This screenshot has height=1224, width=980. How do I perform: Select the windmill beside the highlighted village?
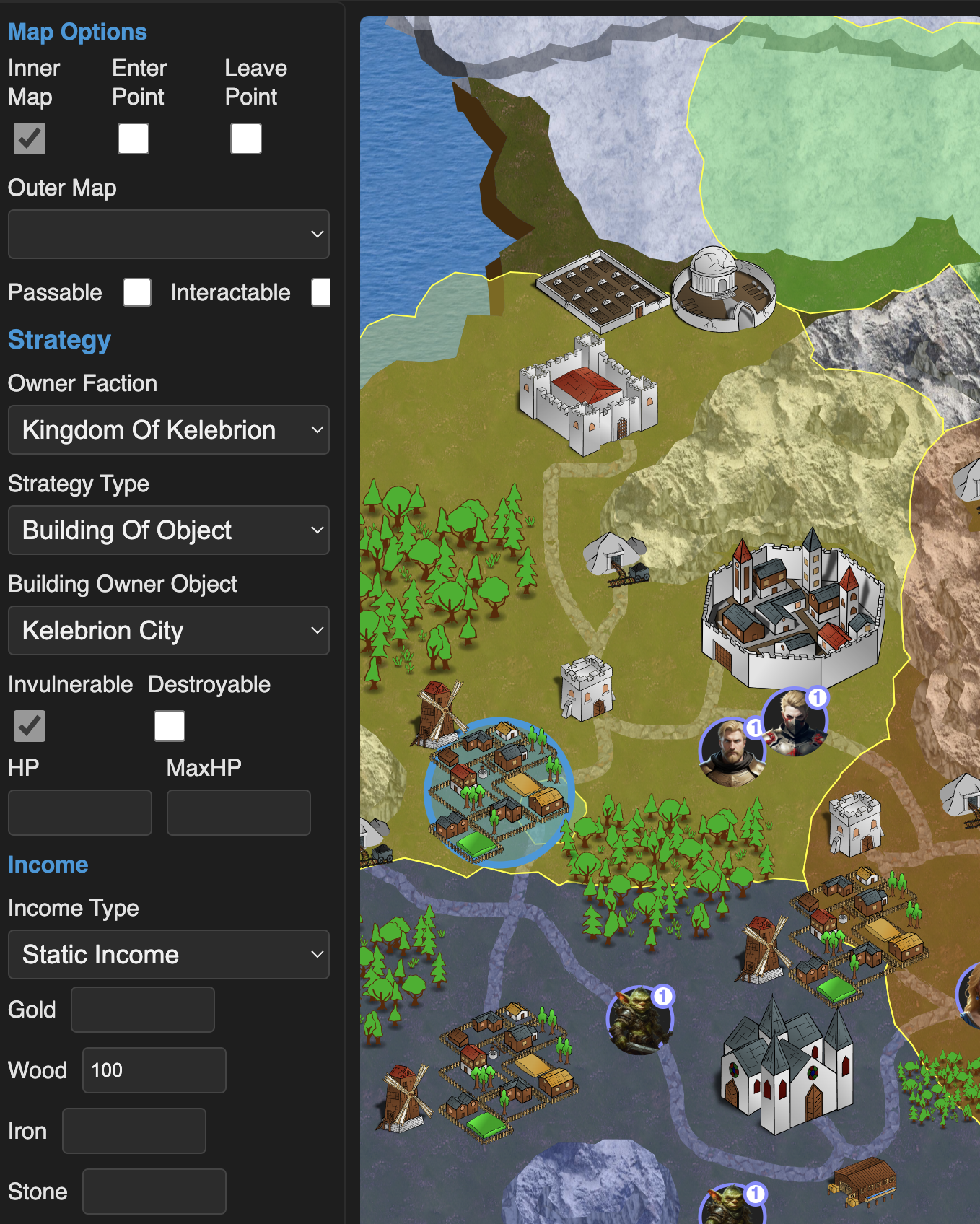click(438, 714)
